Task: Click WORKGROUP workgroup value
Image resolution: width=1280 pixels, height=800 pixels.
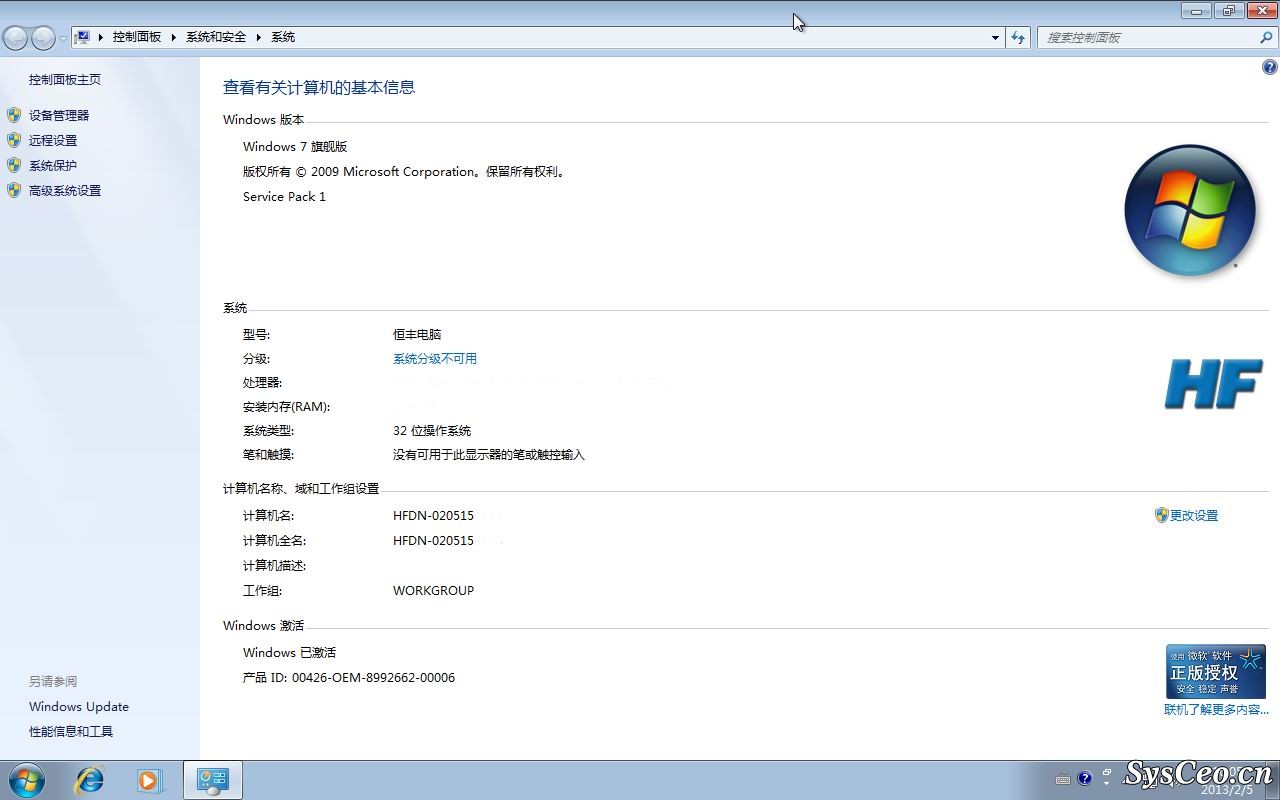Action: 434,591
